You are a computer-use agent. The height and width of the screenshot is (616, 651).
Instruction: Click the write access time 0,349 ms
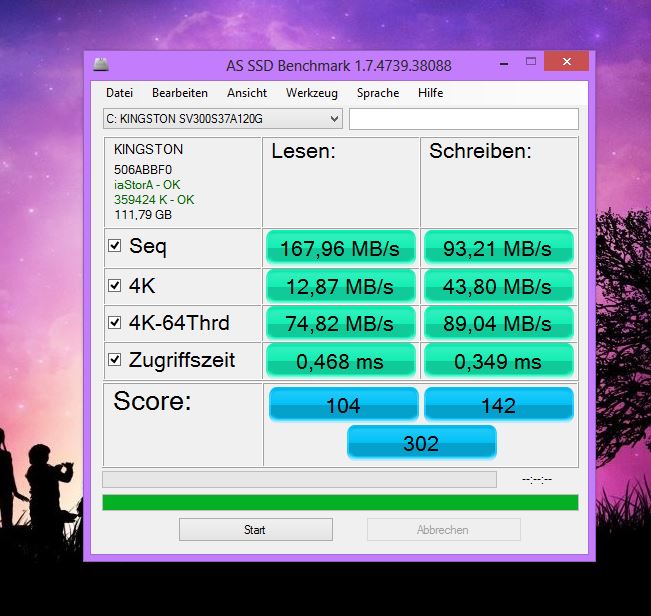pyautogui.click(x=498, y=361)
